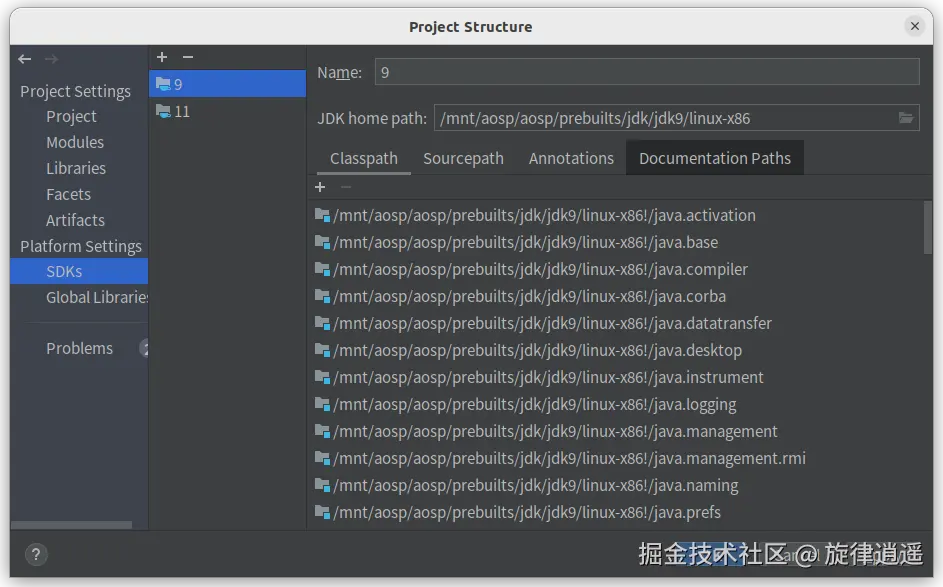Open Project settings page
Viewport: 943px width, 587px height.
(71, 117)
